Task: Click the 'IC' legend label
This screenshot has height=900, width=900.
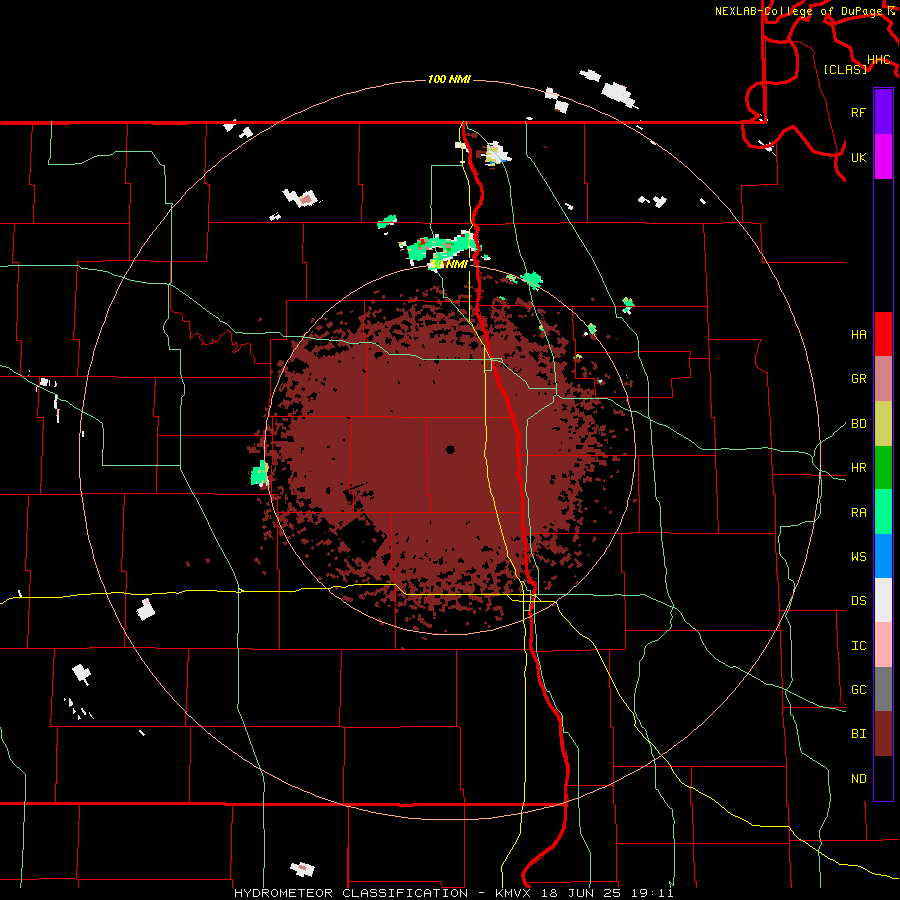Action: click(x=859, y=646)
